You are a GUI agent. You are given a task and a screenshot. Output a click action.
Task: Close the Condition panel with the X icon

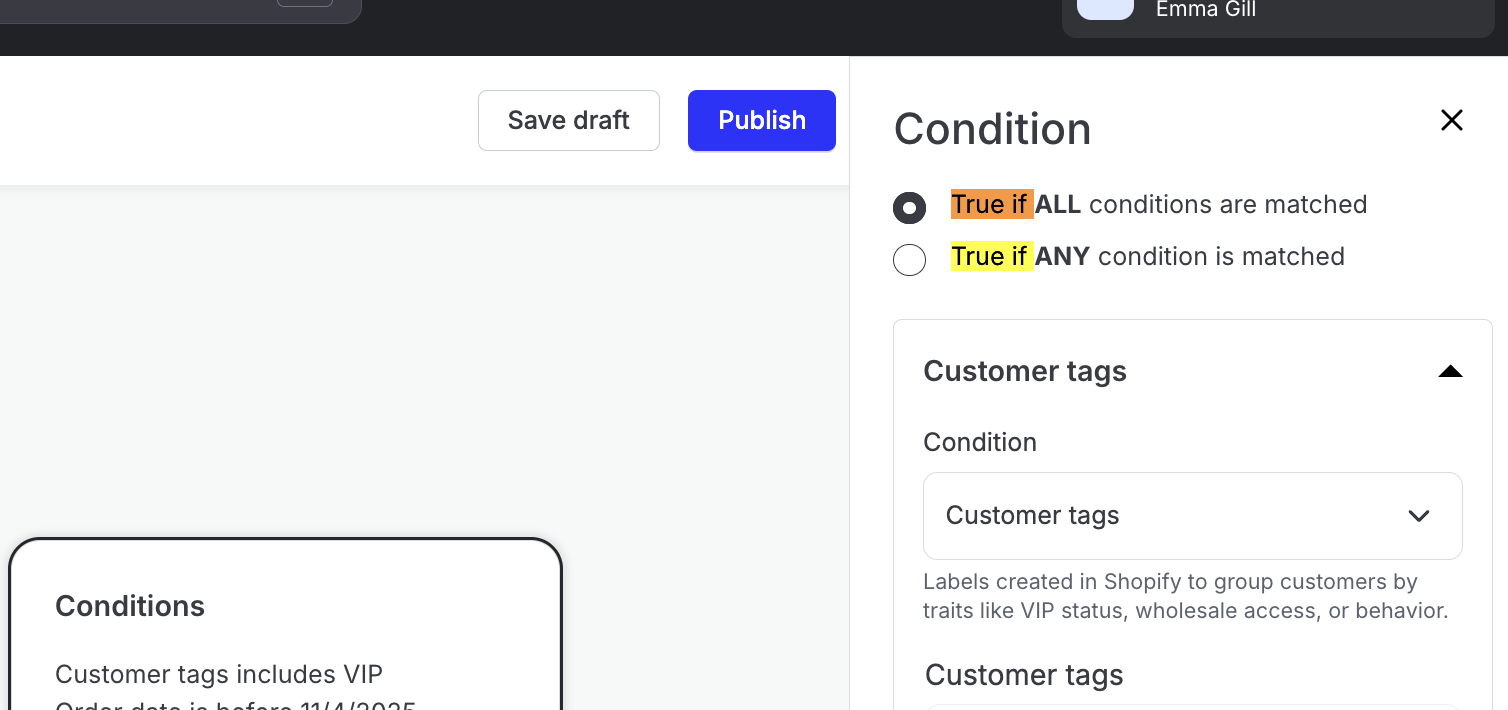(x=1451, y=121)
